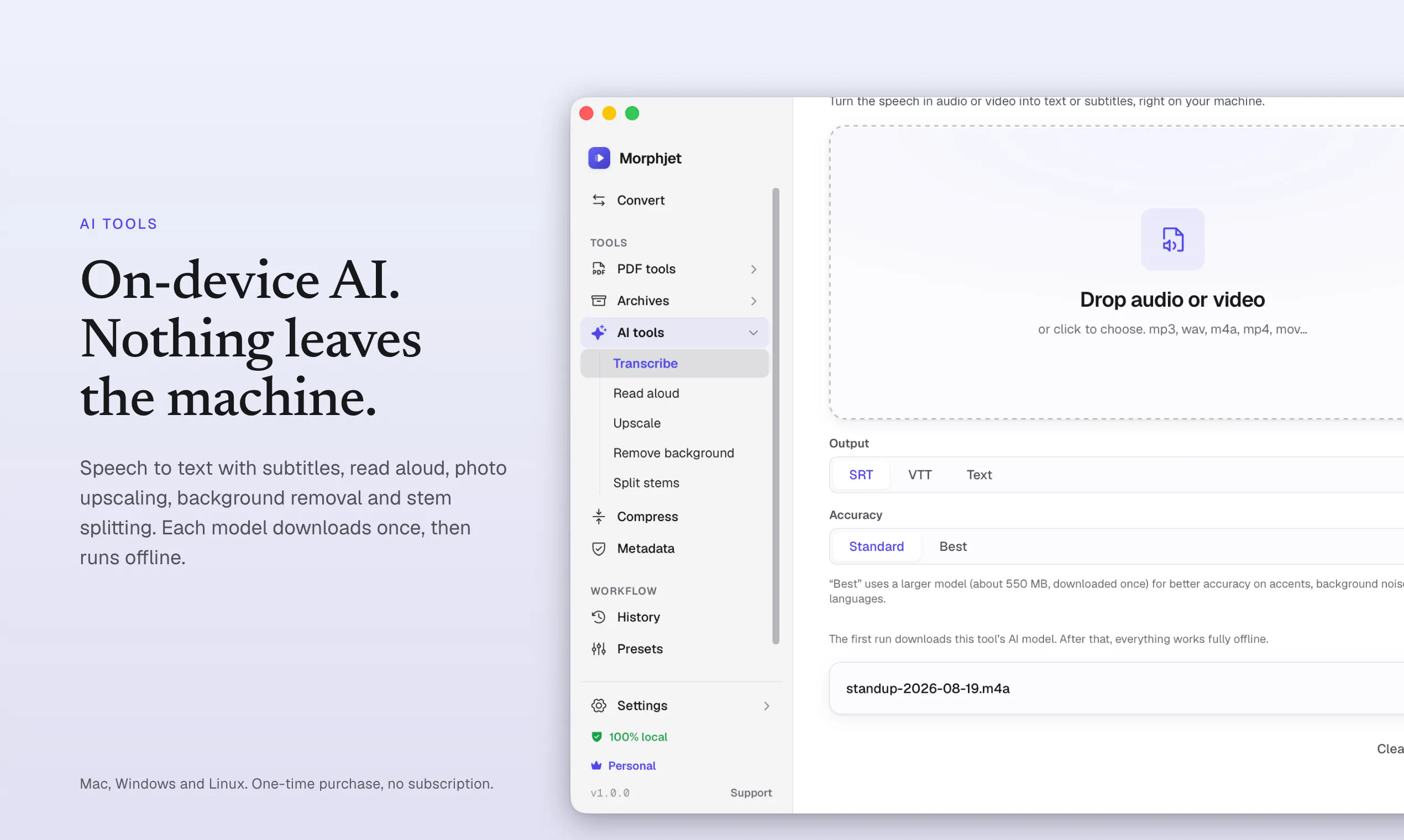Click the 100% local label
The width and height of the screenshot is (1404, 840).
(x=638, y=737)
